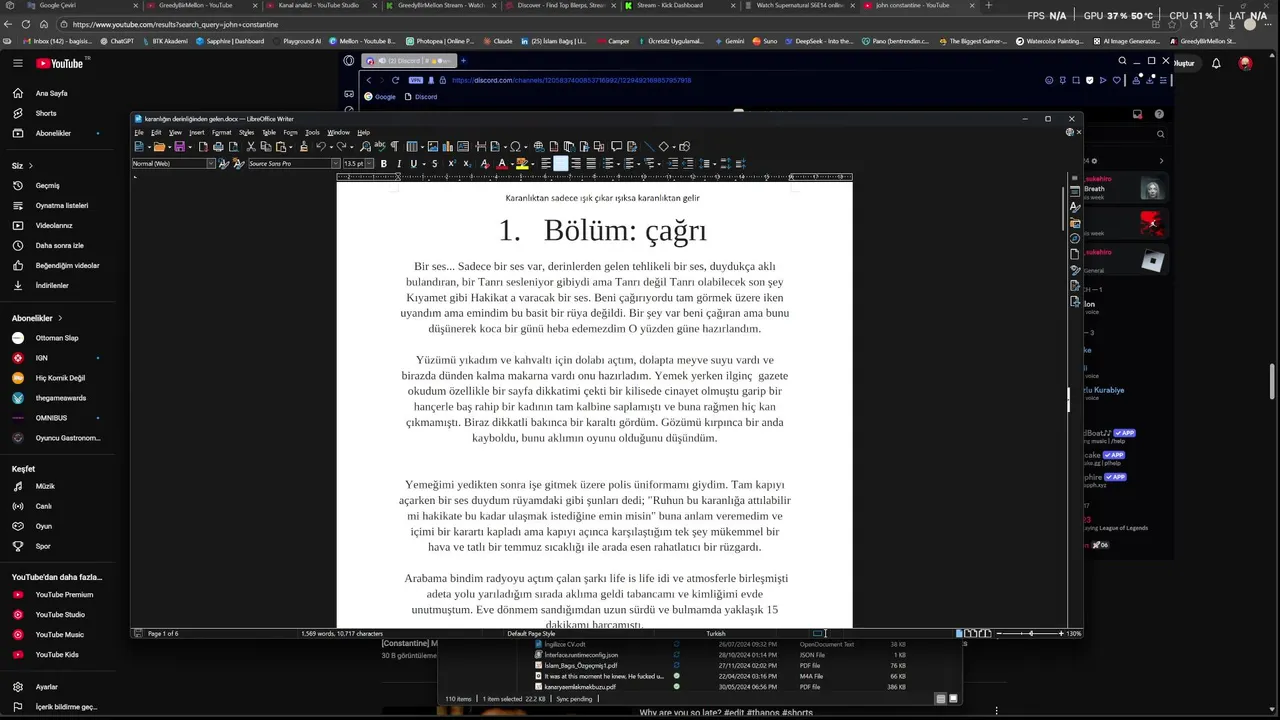1280x720 pixels.
Task: Click the Check Spelling abc icon
Action: click(x=380, y=146)
